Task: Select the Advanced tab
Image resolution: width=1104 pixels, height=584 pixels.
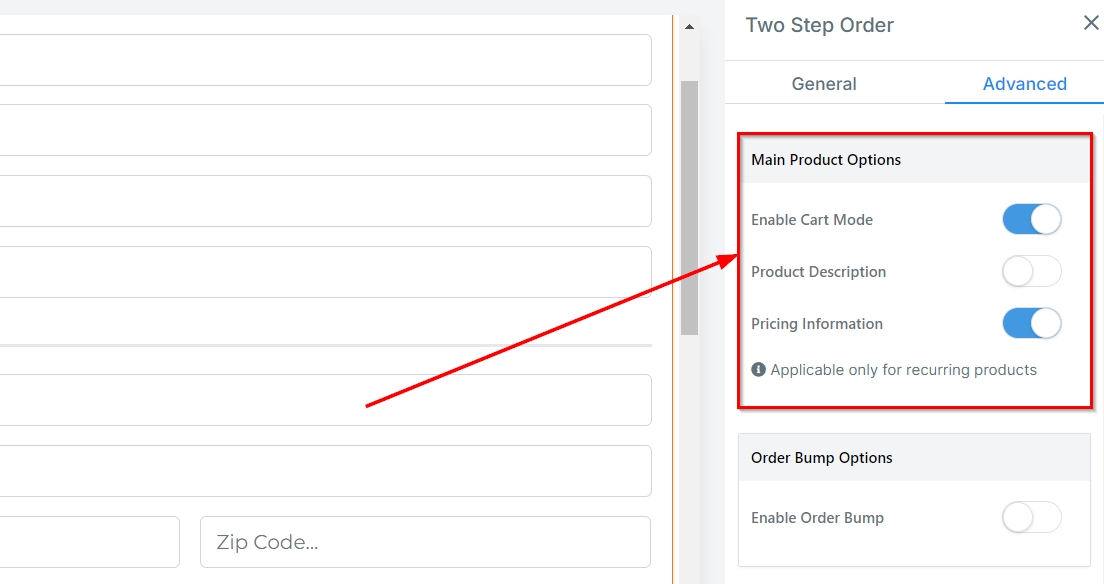Action: (x=1024, y=84)
